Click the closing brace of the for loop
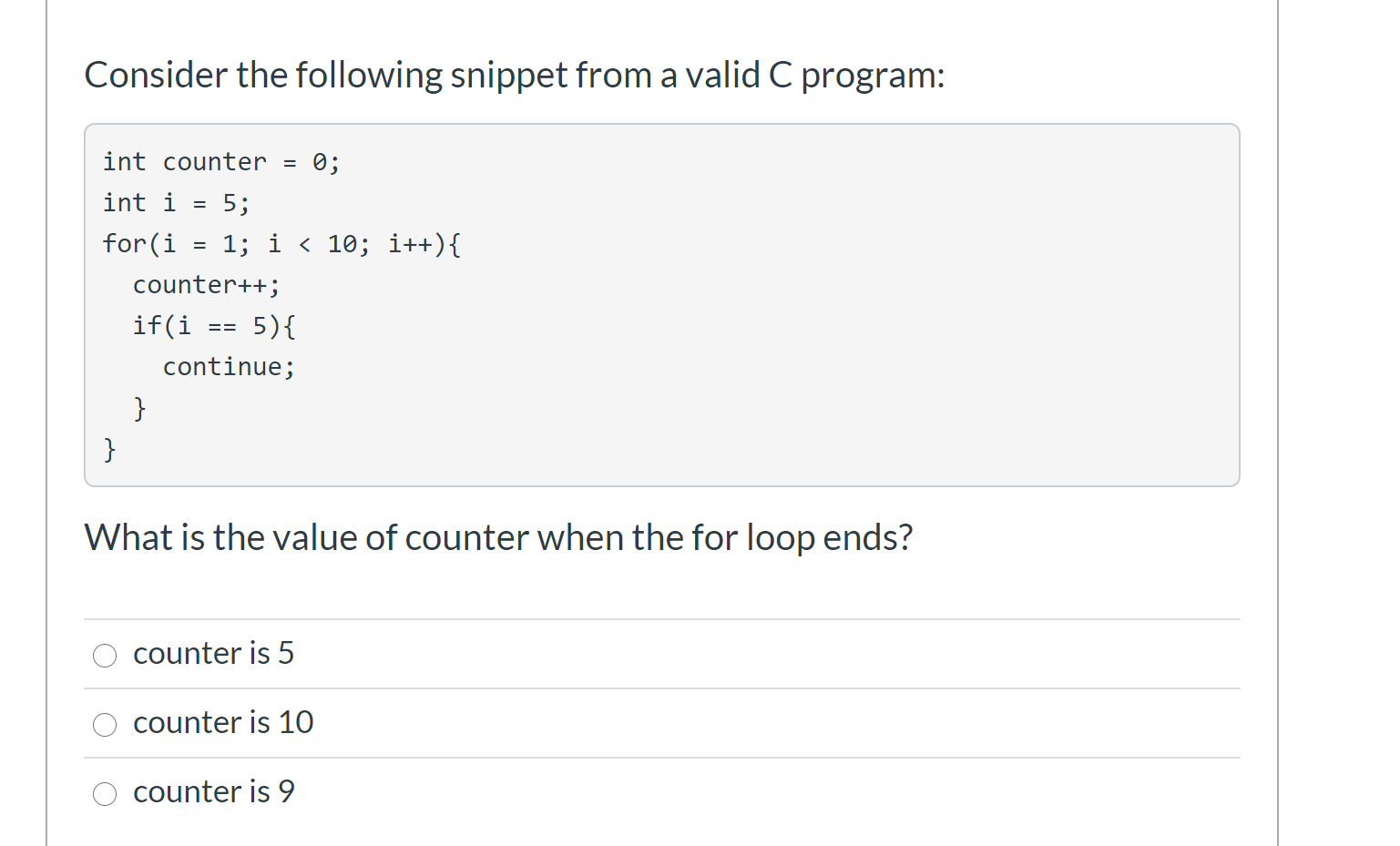1400x846 pixels. tap(108, 448)
